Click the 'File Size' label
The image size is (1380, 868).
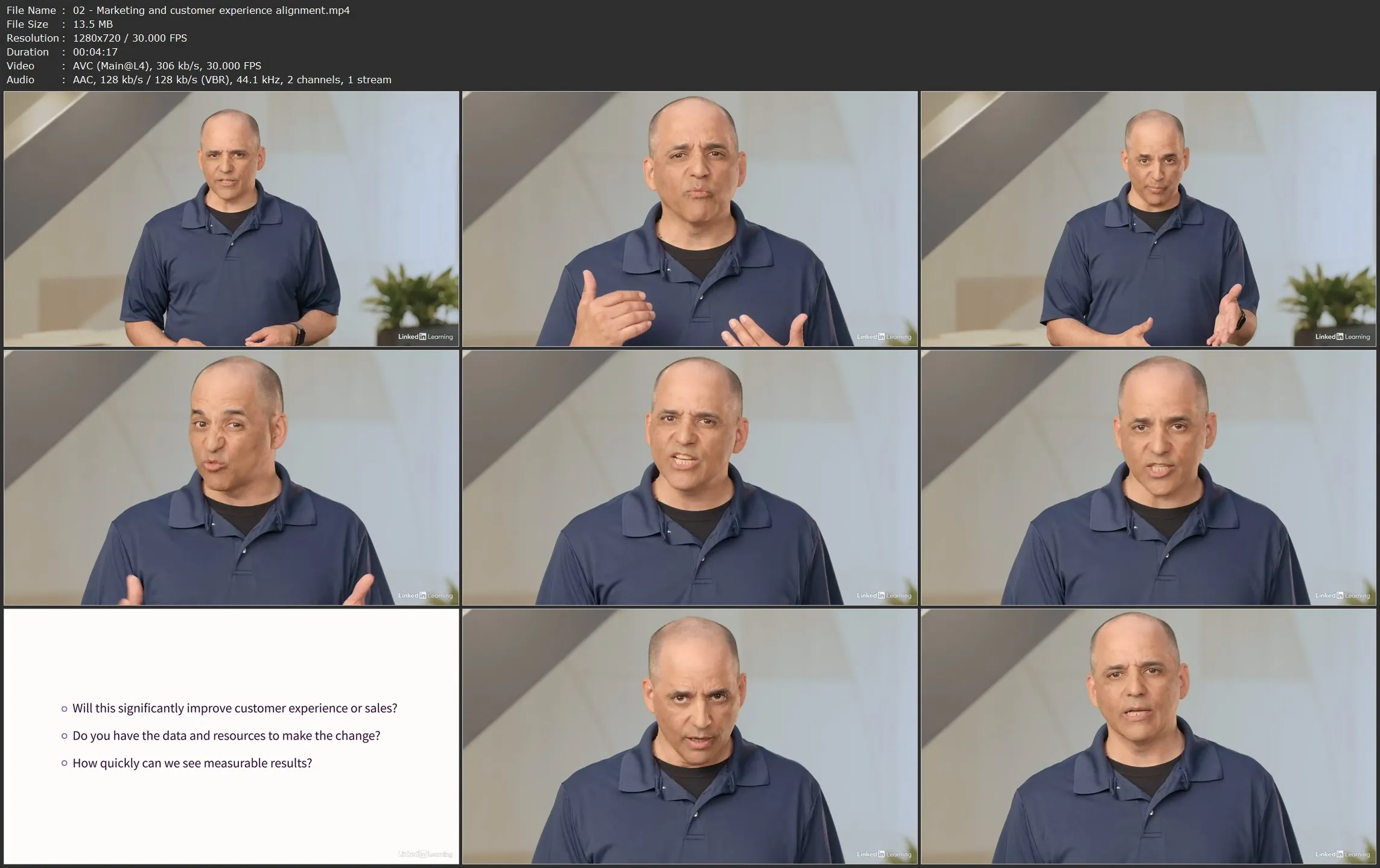click(x=27, y=24)
